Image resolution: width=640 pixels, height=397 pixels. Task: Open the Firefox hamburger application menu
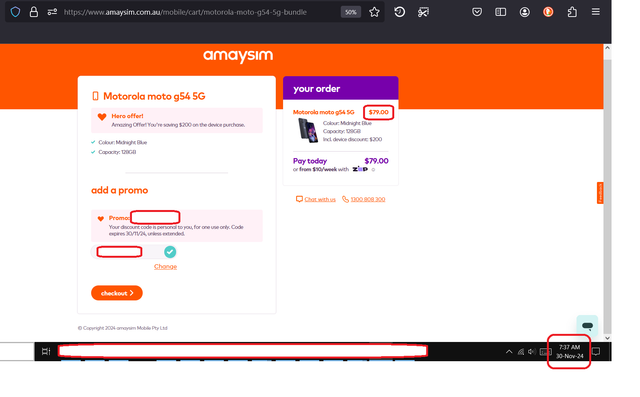coord(596,12)
